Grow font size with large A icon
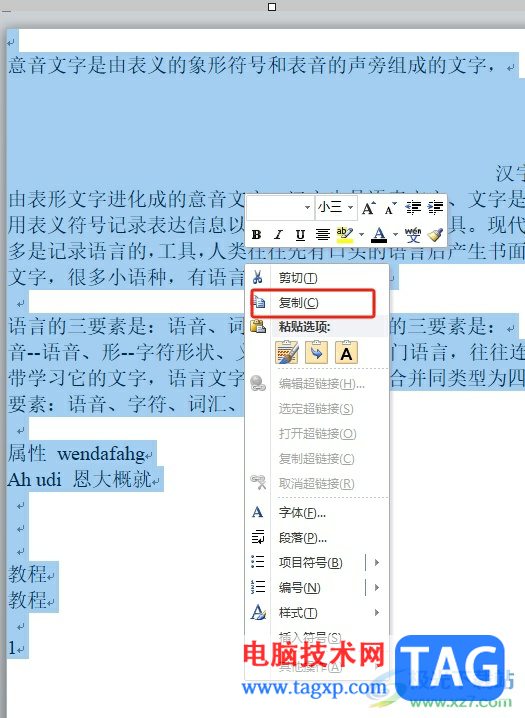 tap(368, 209)
